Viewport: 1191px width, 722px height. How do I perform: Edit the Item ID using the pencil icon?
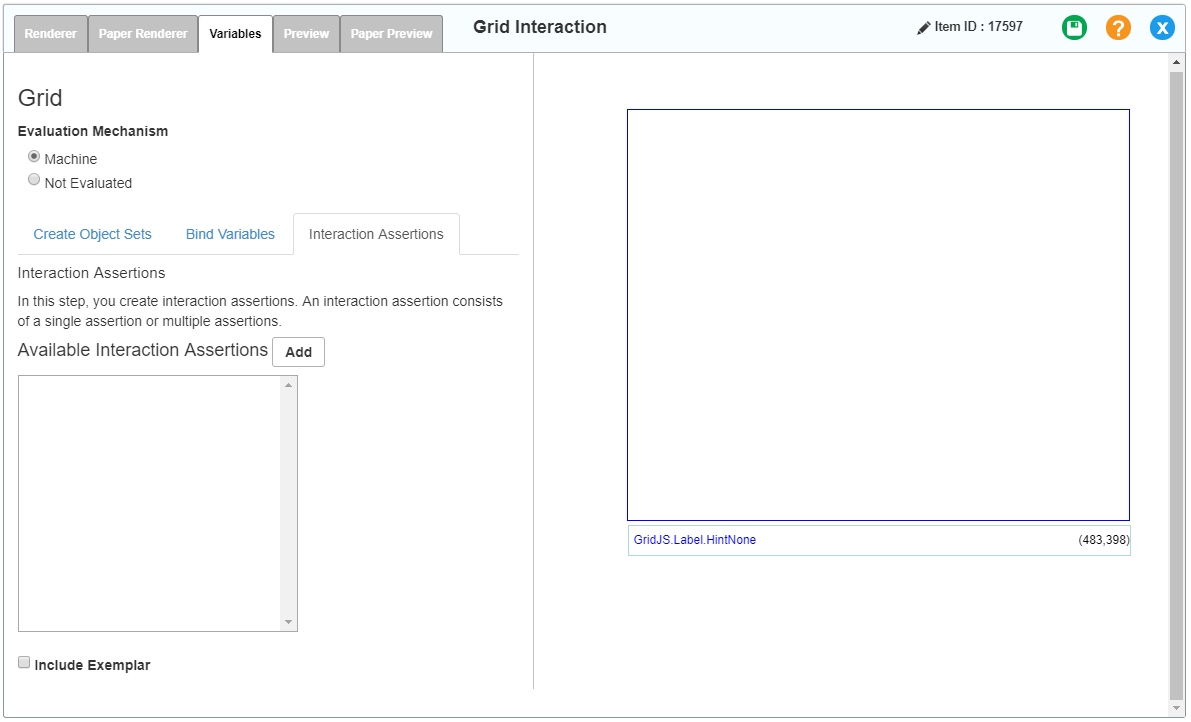[x=925, y=27]
